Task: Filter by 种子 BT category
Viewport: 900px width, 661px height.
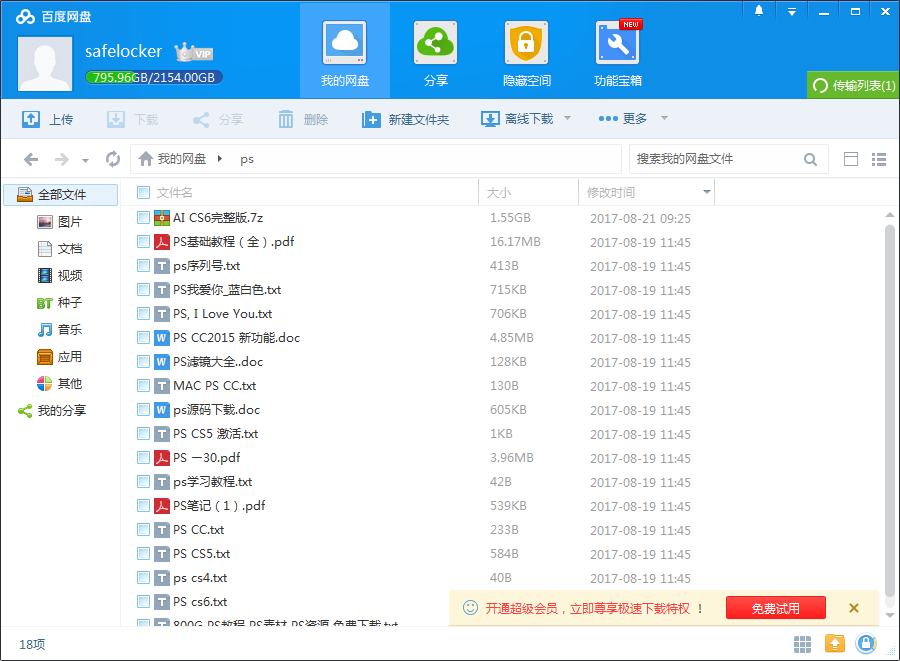Action: (x=60, y=302)
